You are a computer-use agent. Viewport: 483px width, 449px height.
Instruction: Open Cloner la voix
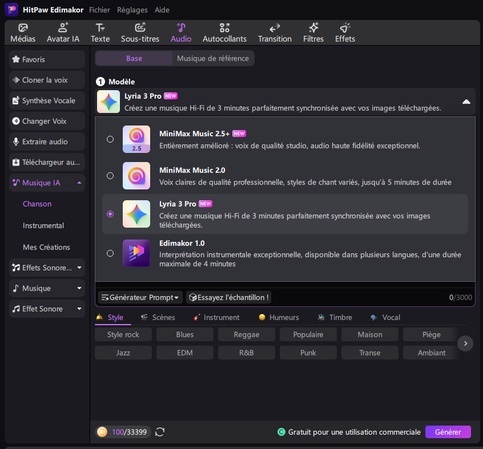47,80
